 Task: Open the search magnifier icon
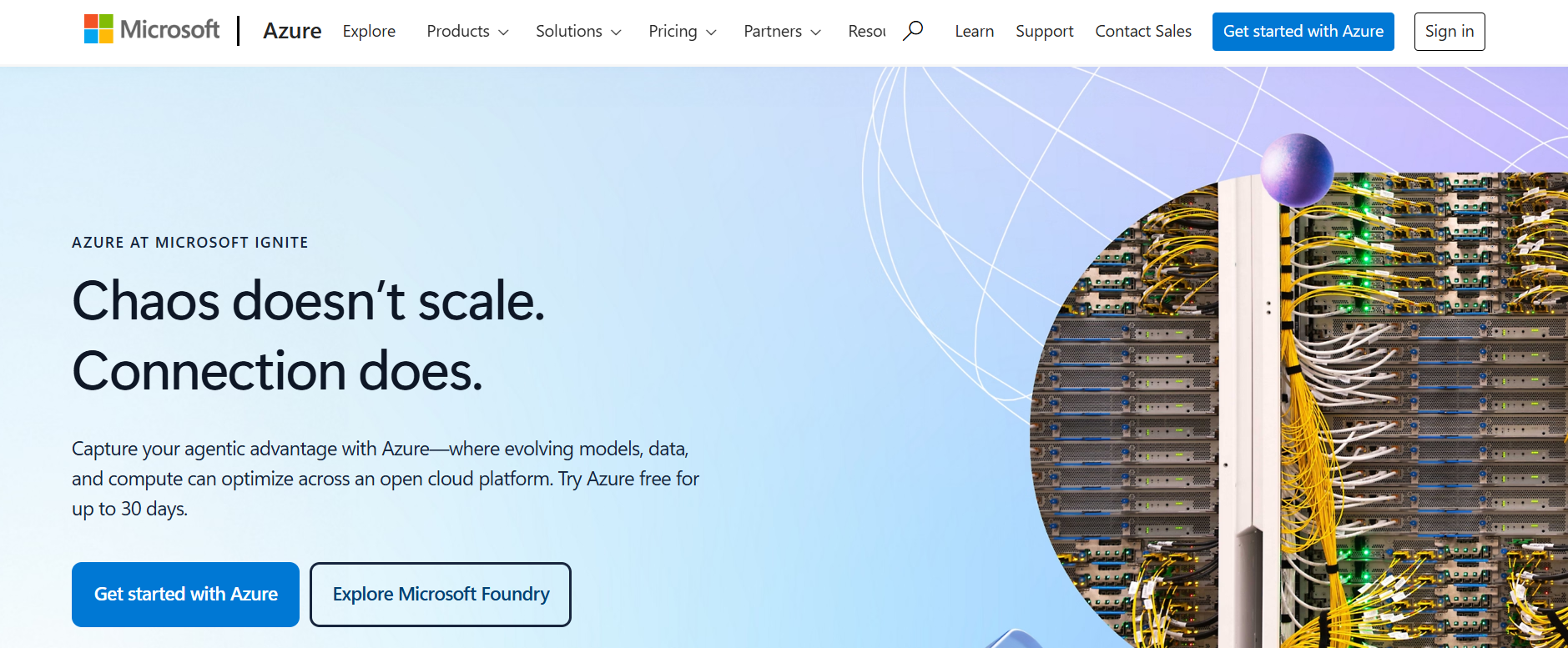[x=913, y=31]
